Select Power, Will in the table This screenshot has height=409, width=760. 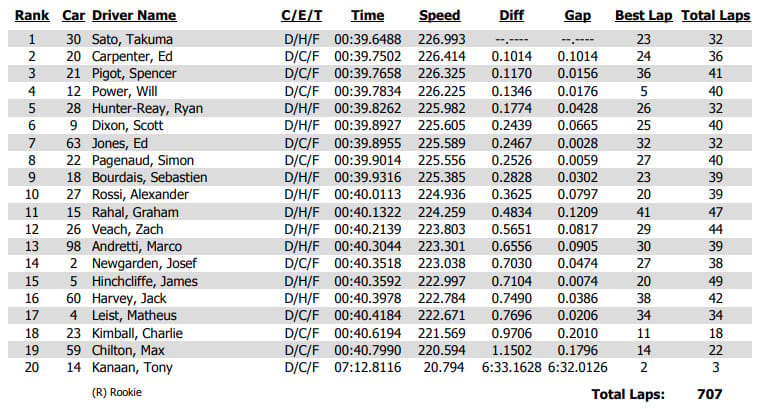point(125,91)
